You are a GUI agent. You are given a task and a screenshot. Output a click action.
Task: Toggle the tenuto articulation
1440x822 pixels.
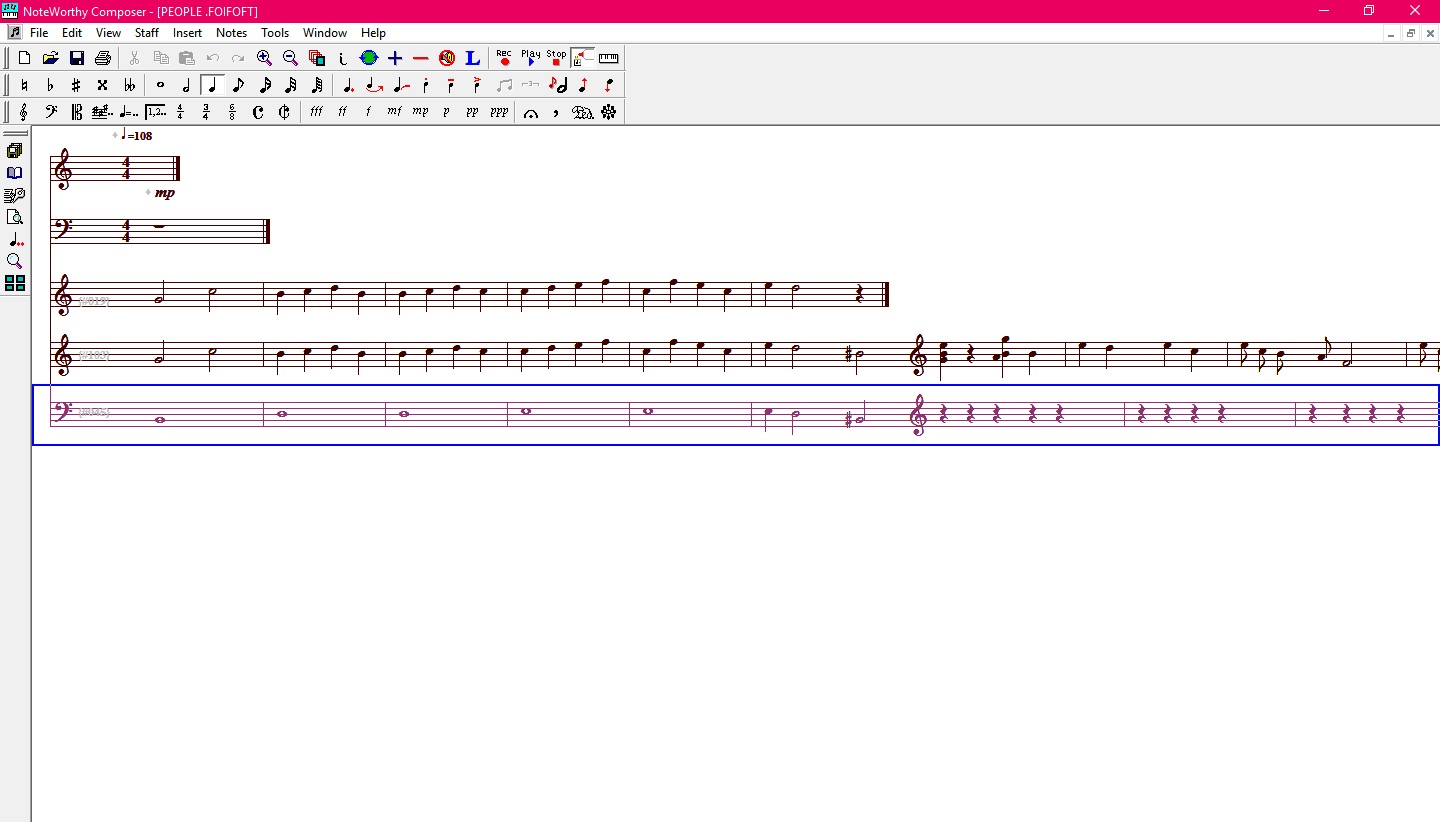point(452,85)
